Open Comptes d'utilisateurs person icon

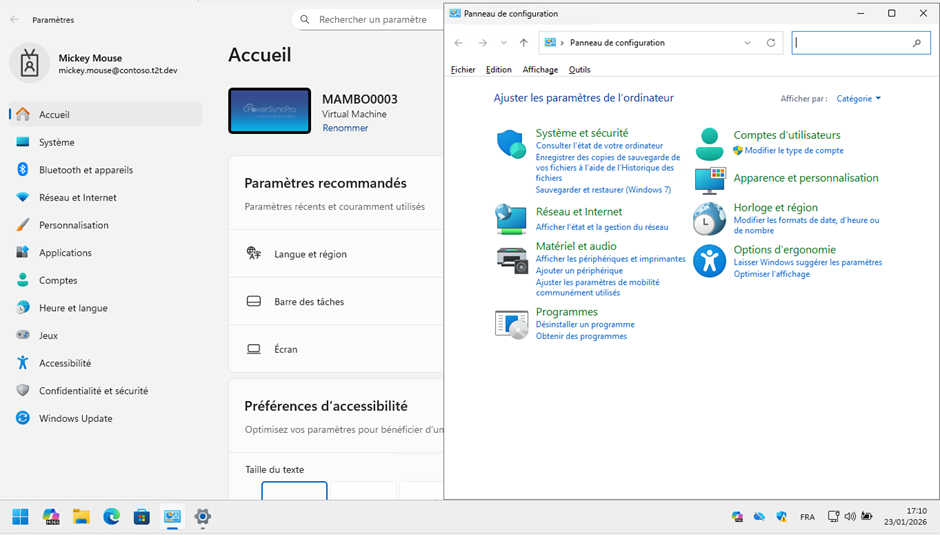[x=709, y=144]
